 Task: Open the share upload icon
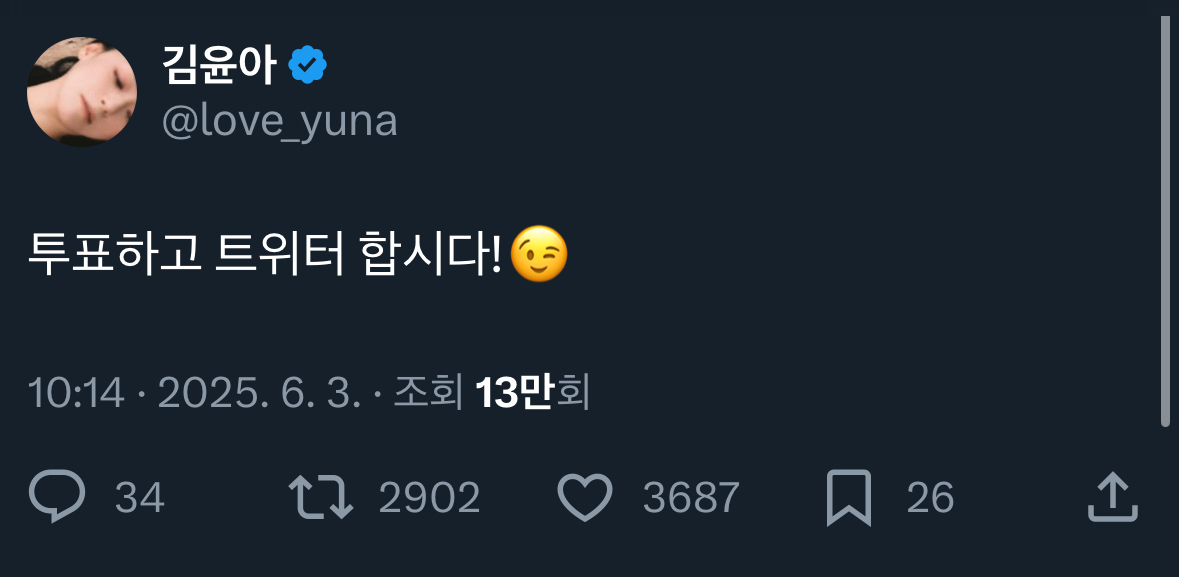tap(1112, 497)
